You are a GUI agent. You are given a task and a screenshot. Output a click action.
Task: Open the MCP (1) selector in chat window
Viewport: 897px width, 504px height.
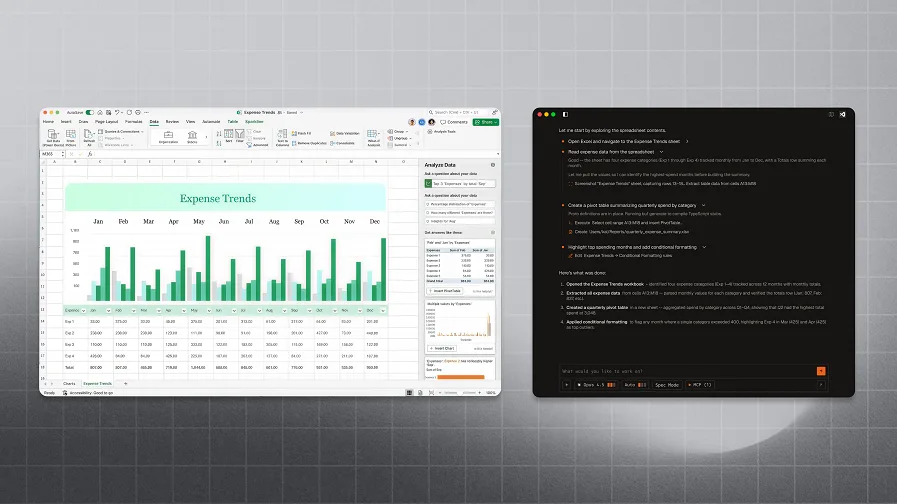pos(700,385)
